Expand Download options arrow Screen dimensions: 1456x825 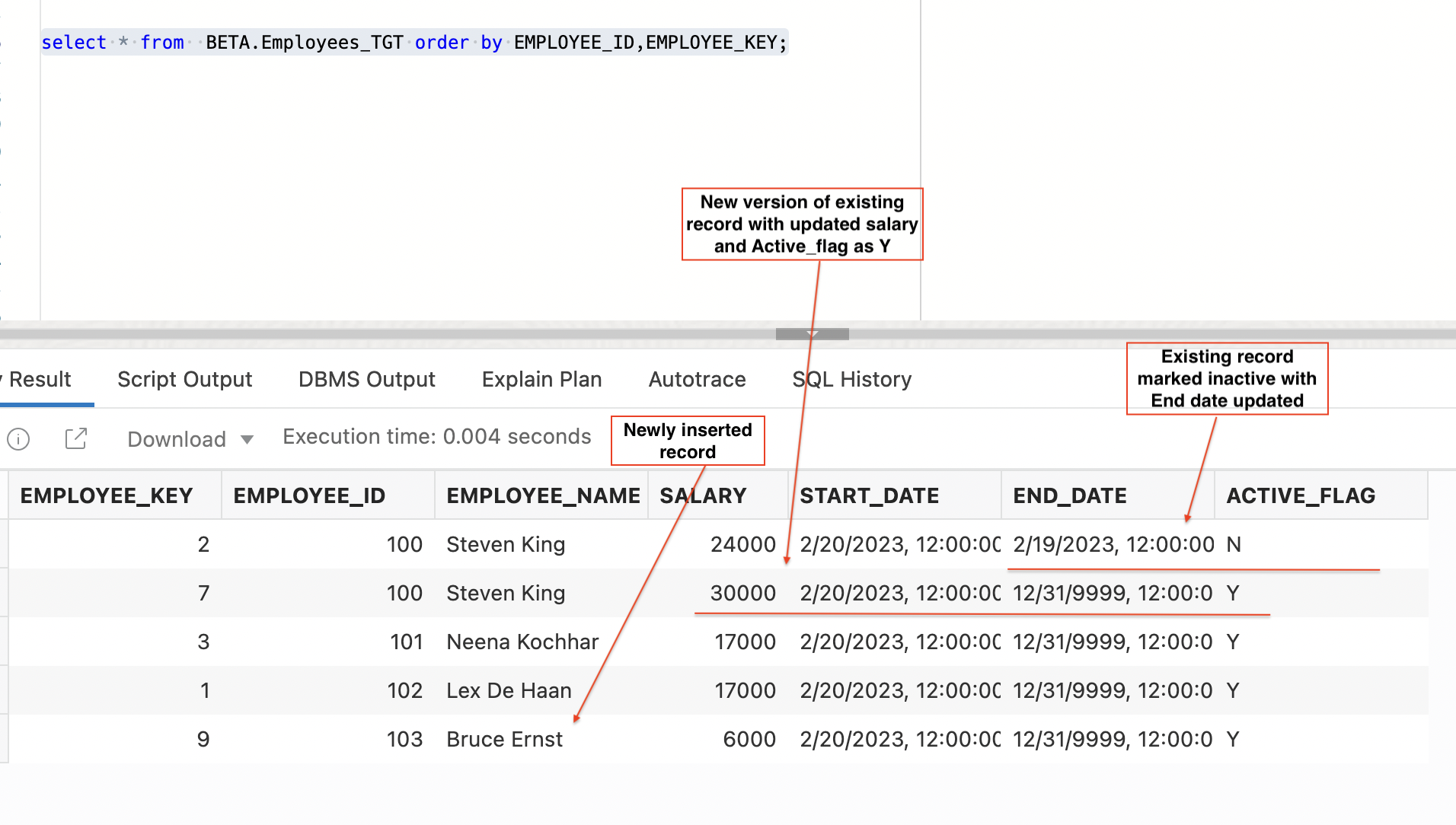click(x=246, y=440)
